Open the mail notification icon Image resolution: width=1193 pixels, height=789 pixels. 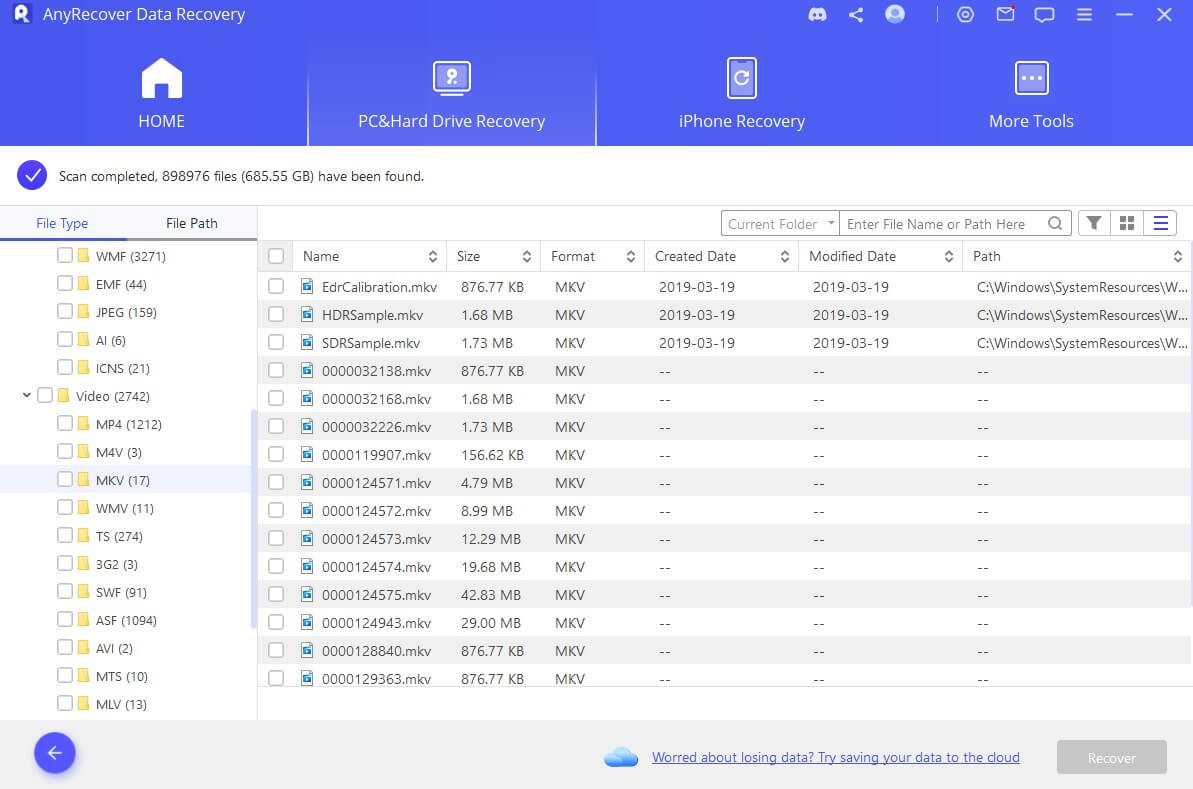tap(1005, 15)
